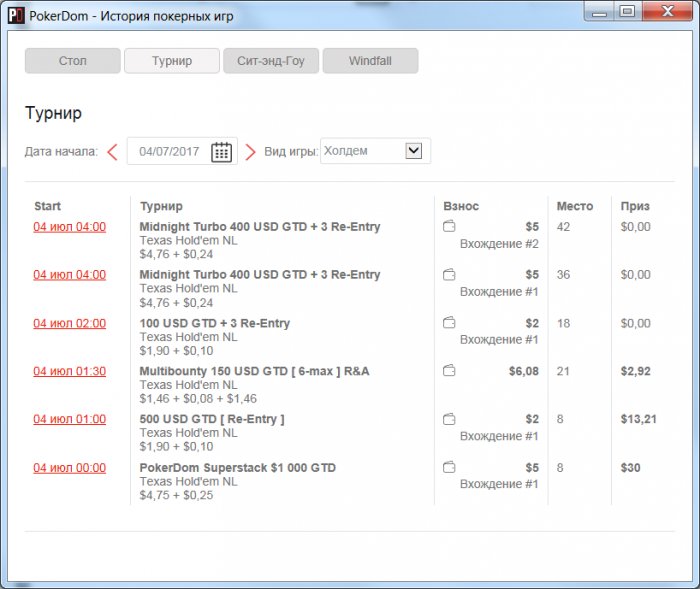The height and width of the screenshot is (589, 700).
Task: Switch to the Стол tab
Action: pos(73,61)
